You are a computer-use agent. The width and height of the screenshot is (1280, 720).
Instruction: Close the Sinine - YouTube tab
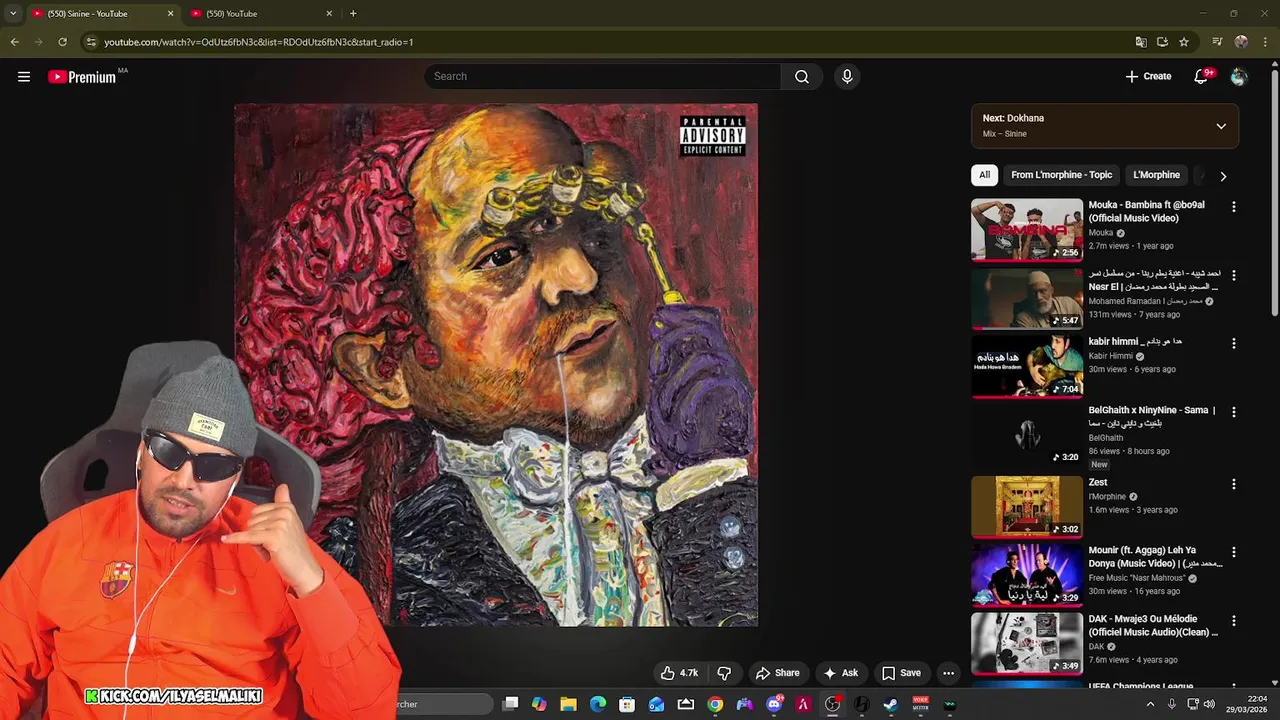tap(170, 13)
